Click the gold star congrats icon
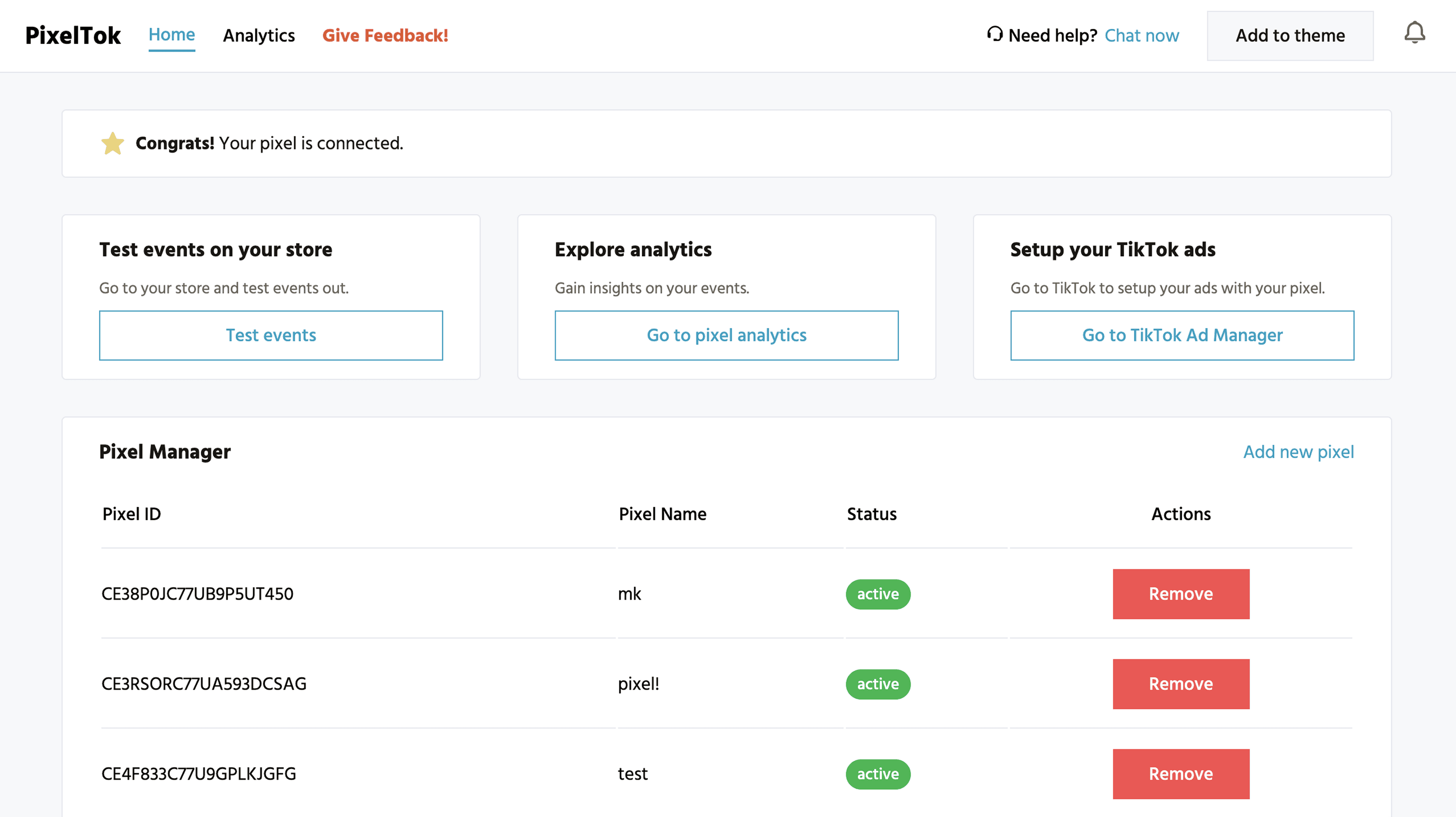1456x817 pixels. click(112, 143)
